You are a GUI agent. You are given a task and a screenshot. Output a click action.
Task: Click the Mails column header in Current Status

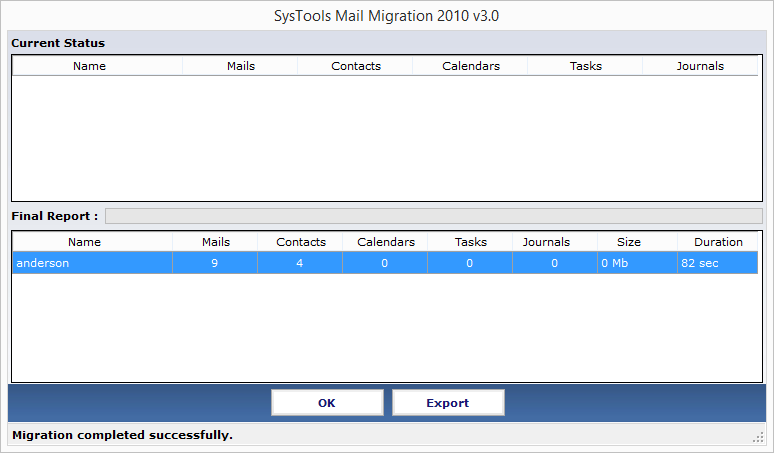(240, 66)
